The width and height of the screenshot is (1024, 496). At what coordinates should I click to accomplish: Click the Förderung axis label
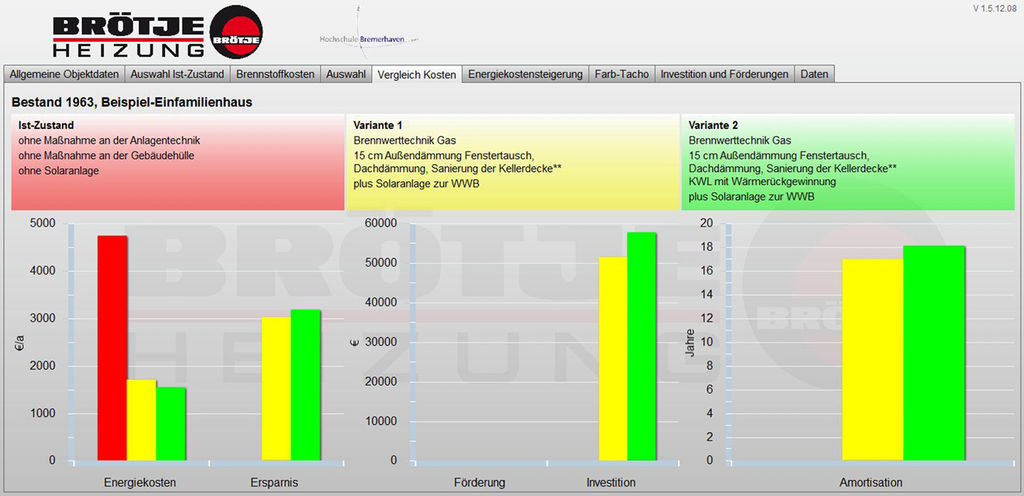click(479, 483)
